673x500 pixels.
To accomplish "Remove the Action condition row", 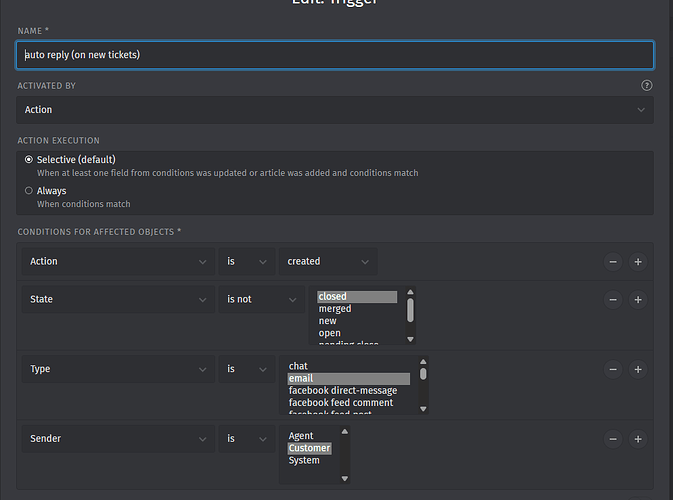I will tap(613, 262).
